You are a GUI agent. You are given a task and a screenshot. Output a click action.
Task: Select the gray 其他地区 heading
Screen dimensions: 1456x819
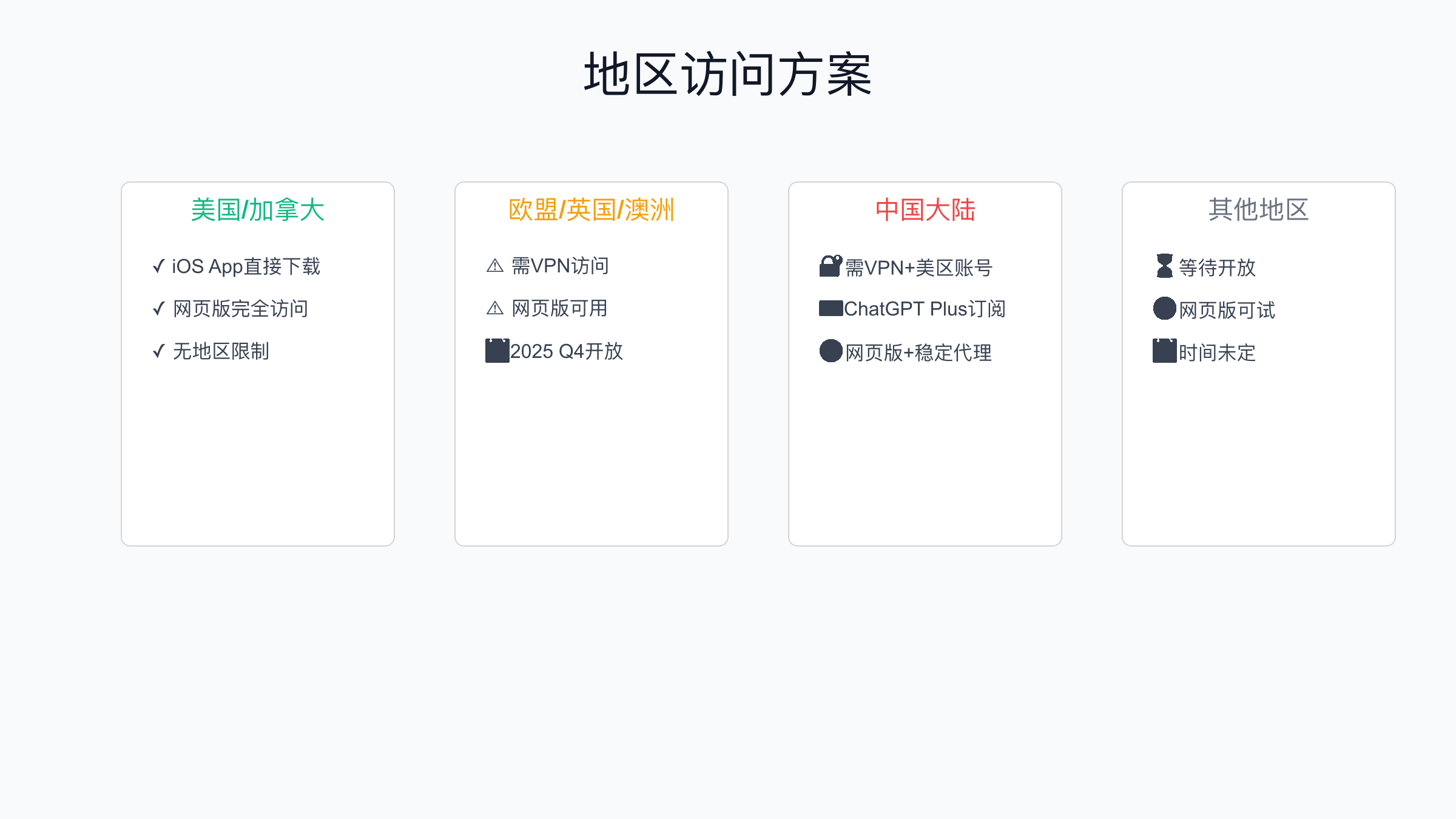1259,210
